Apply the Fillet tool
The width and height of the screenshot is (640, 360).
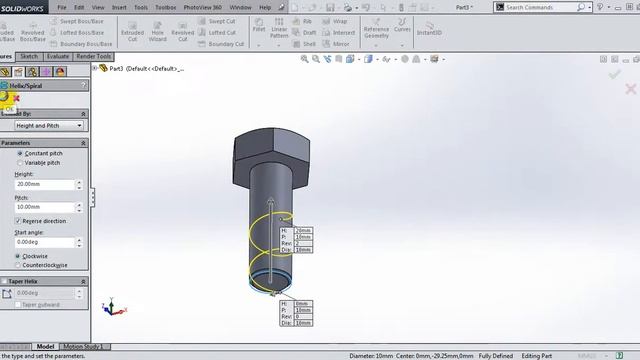click(259, 25)
